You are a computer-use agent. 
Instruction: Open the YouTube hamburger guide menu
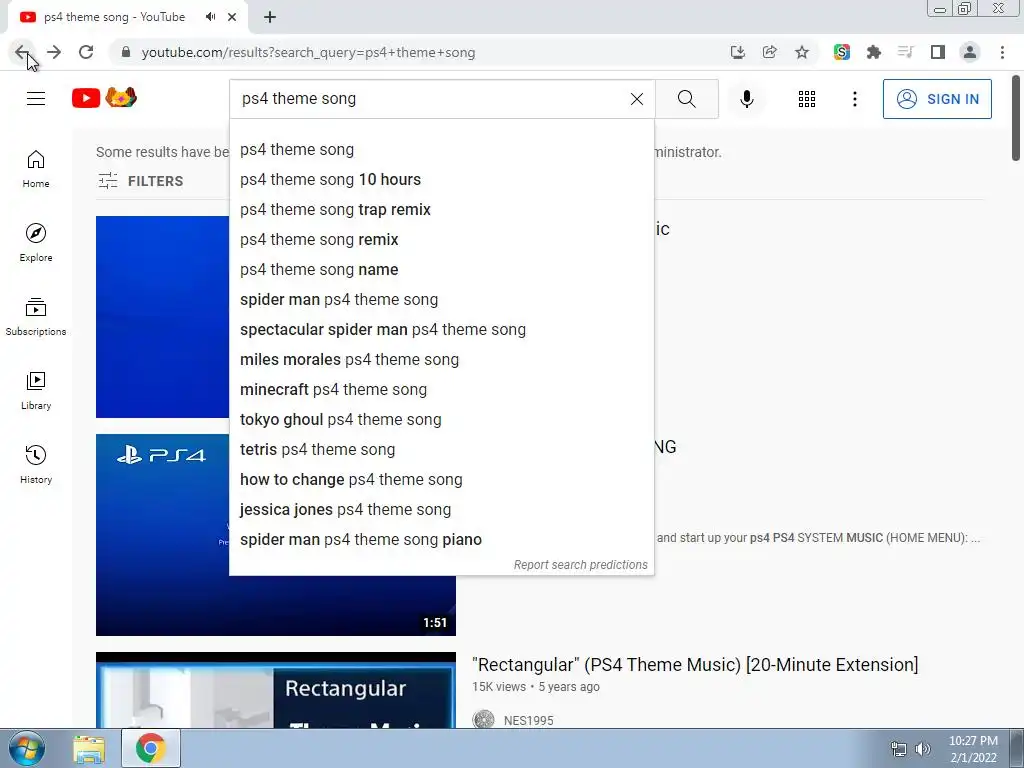tap(36, 99)
